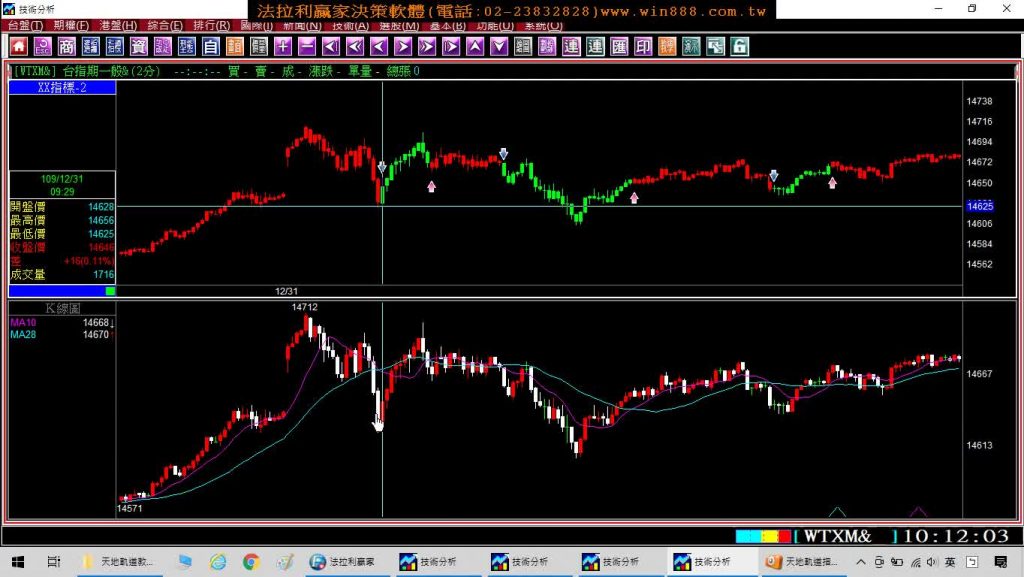The image size is (1024, 577).
Task: Click the double-left rewind arrow icon
Action: [x=355, y=46]
